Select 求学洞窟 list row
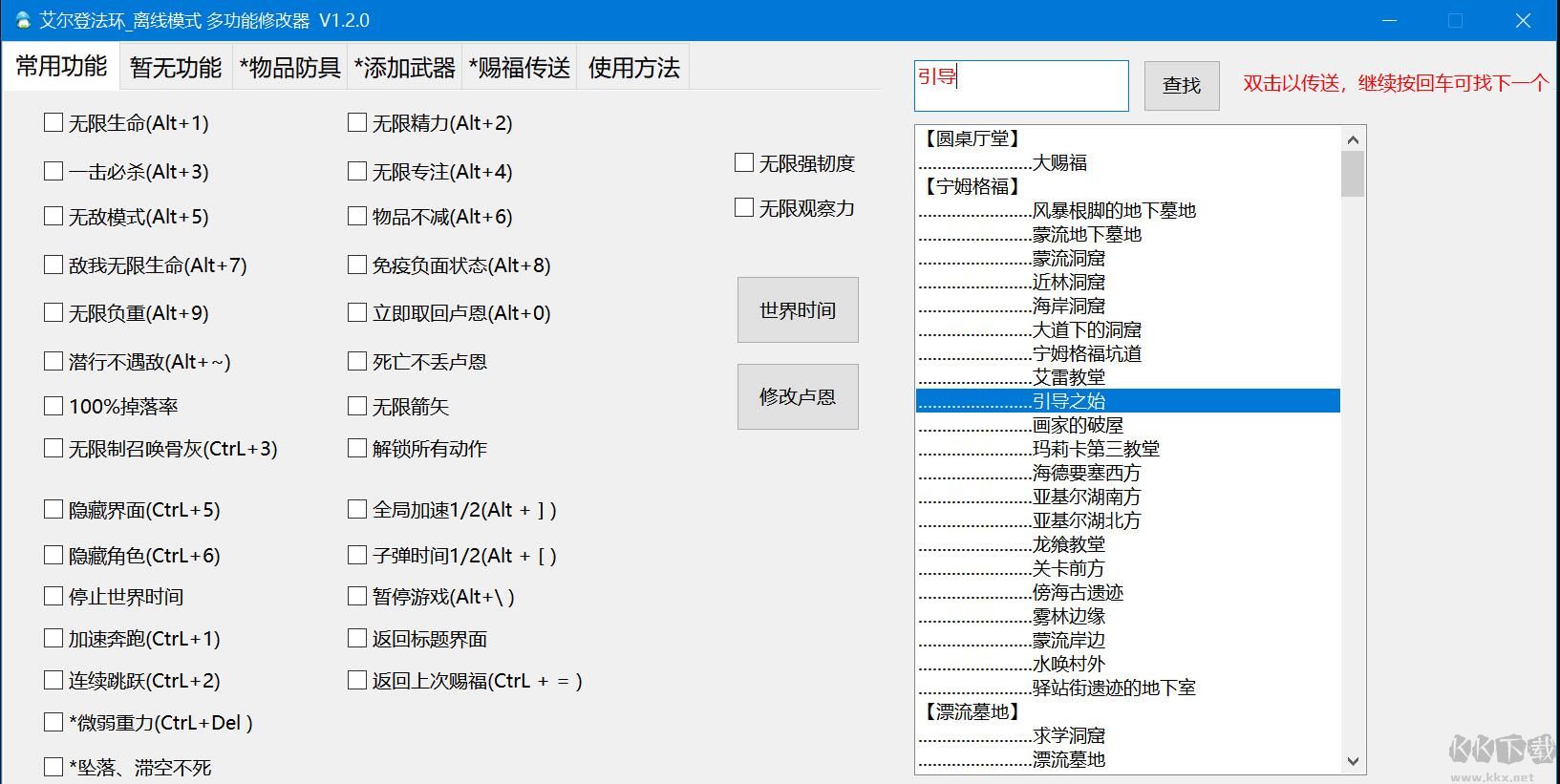 pyautogui.click(x=1128, y=735)
